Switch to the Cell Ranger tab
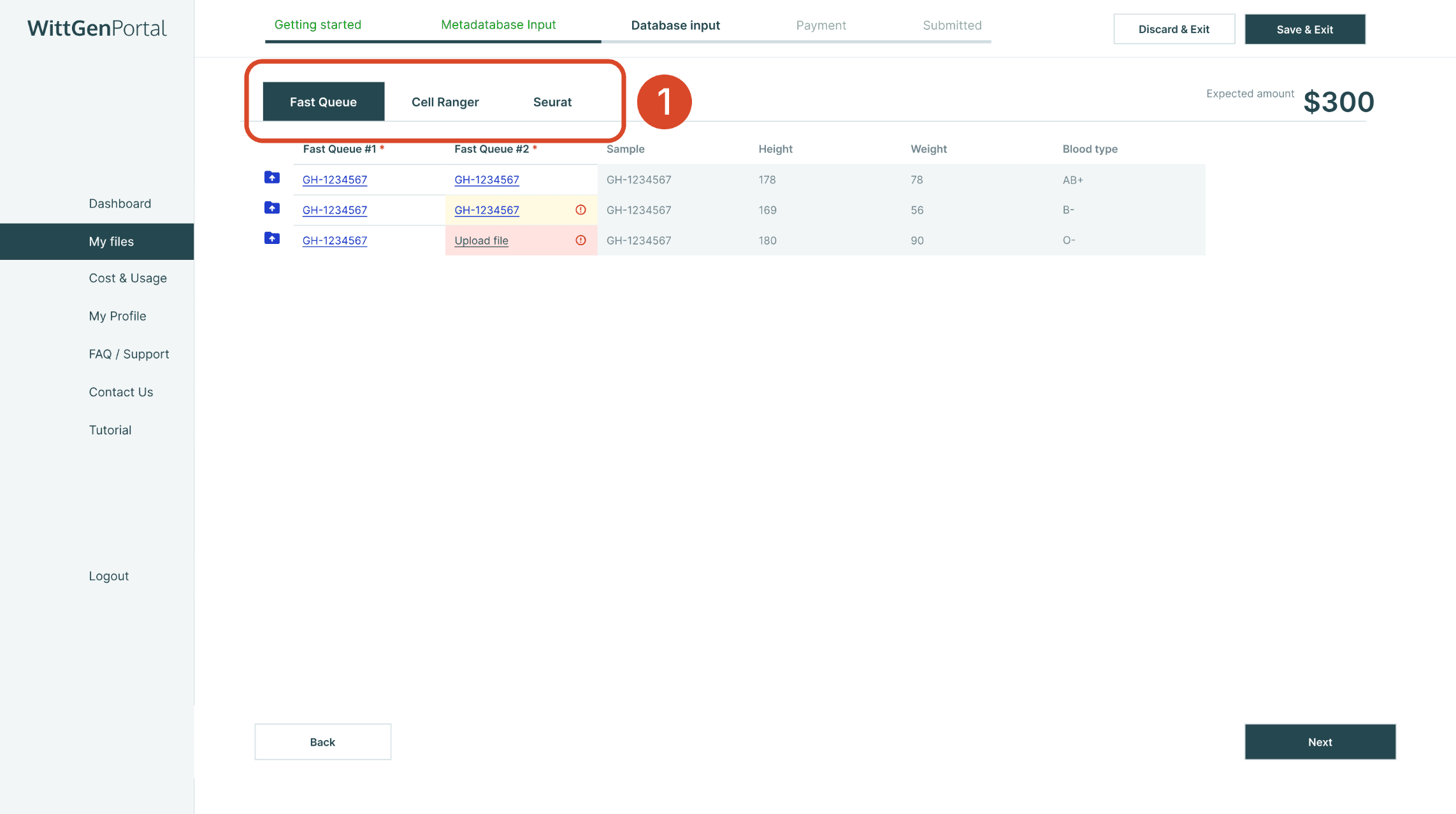1456x814 pixels. pos(445,102)
